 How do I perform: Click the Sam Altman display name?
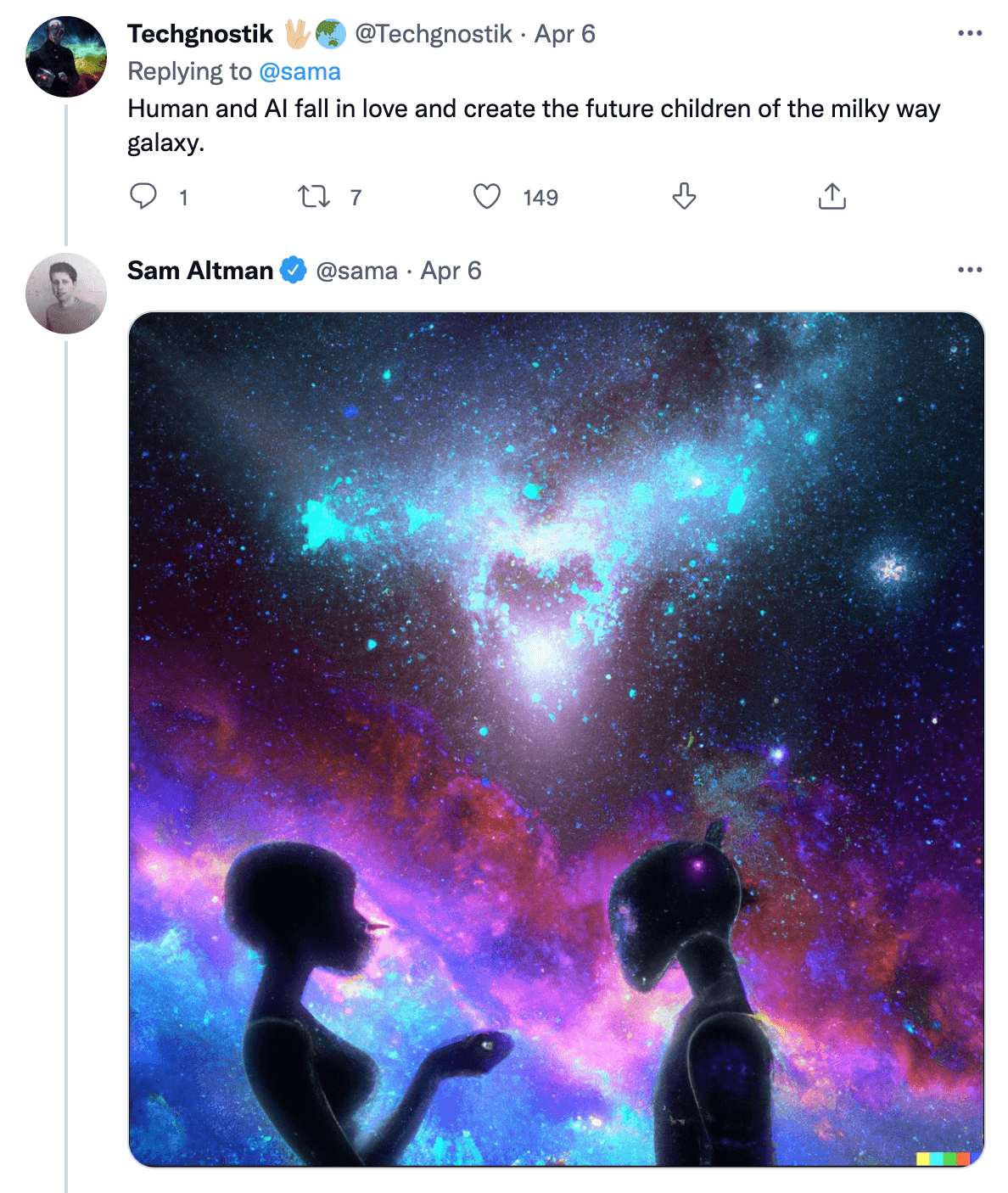click(200, 271)
